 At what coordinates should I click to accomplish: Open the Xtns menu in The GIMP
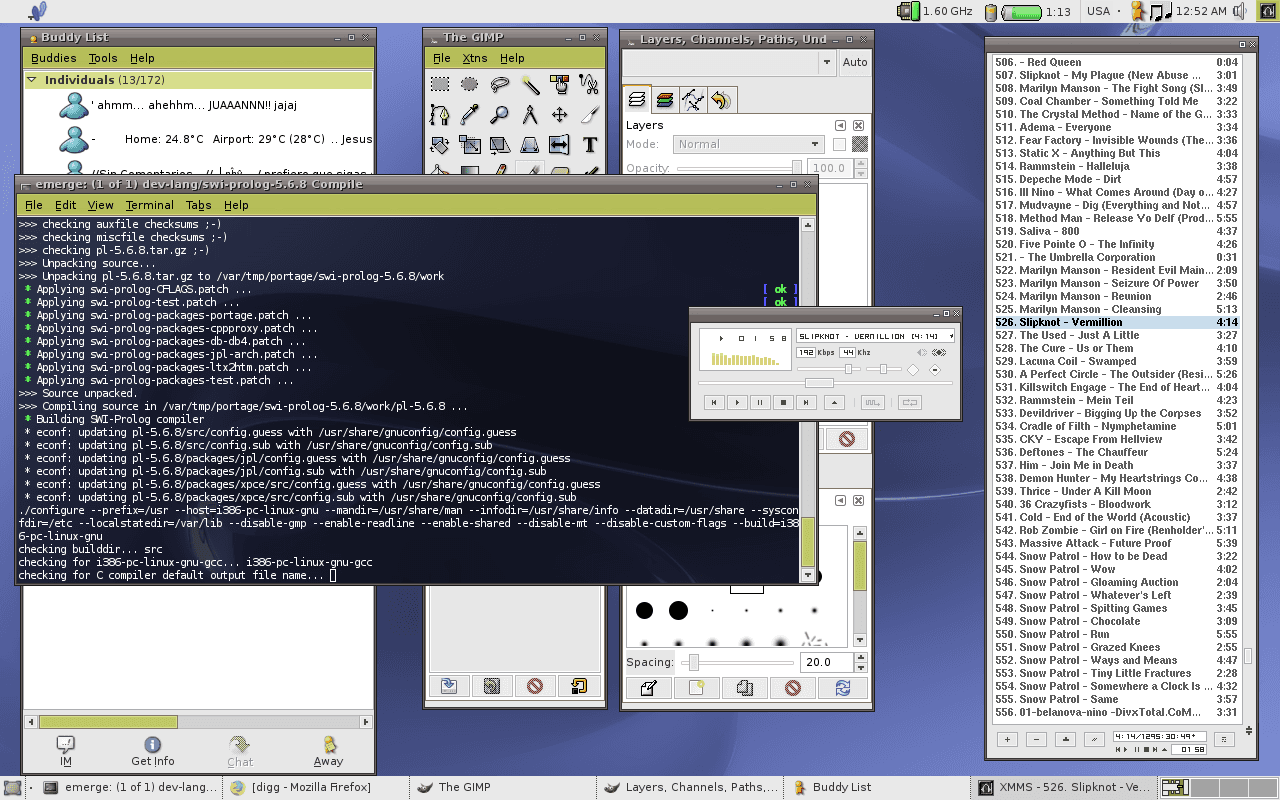(x=475, y=58)
